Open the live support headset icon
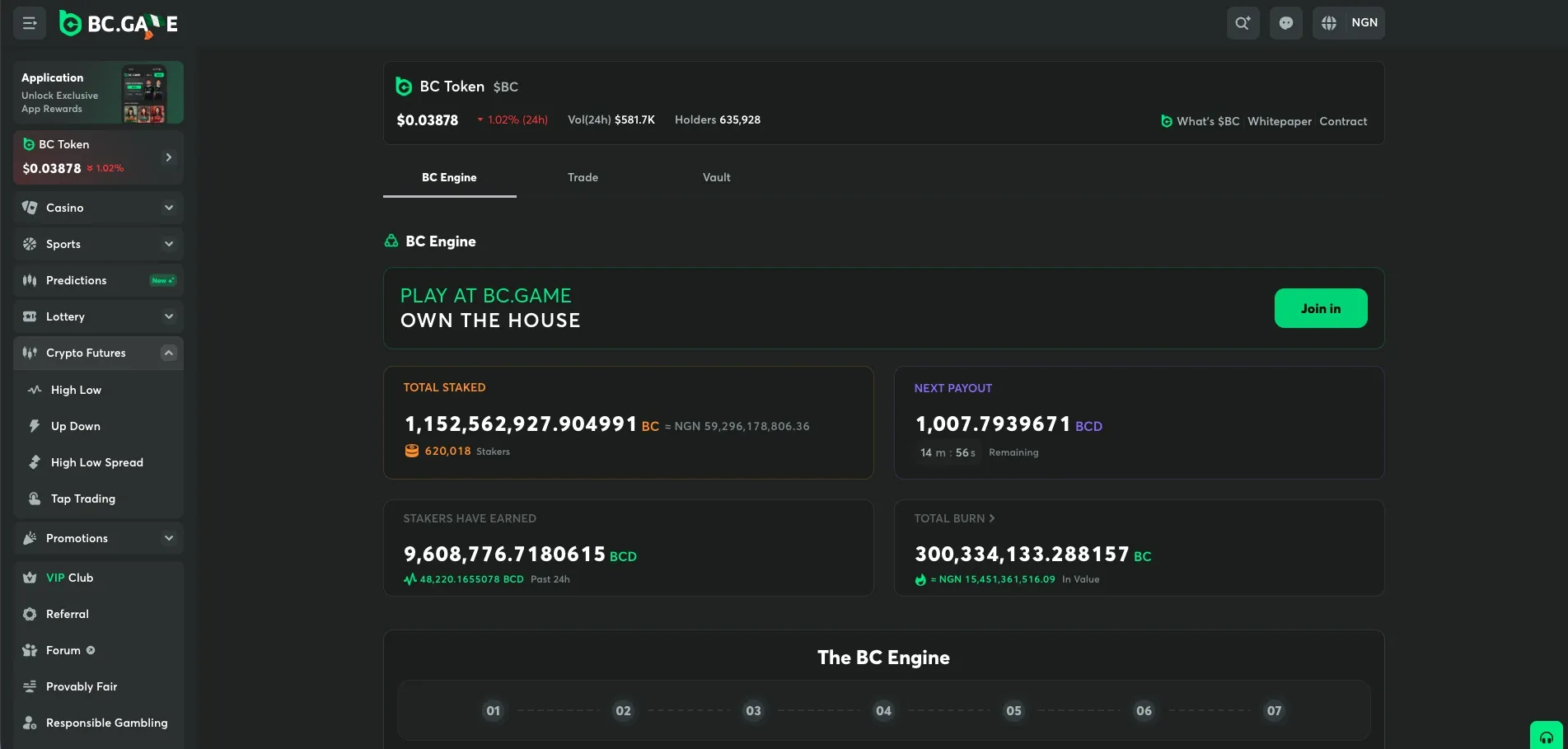The height and width of the screenshot is (749, 1568). click(x=1547, y=737)
